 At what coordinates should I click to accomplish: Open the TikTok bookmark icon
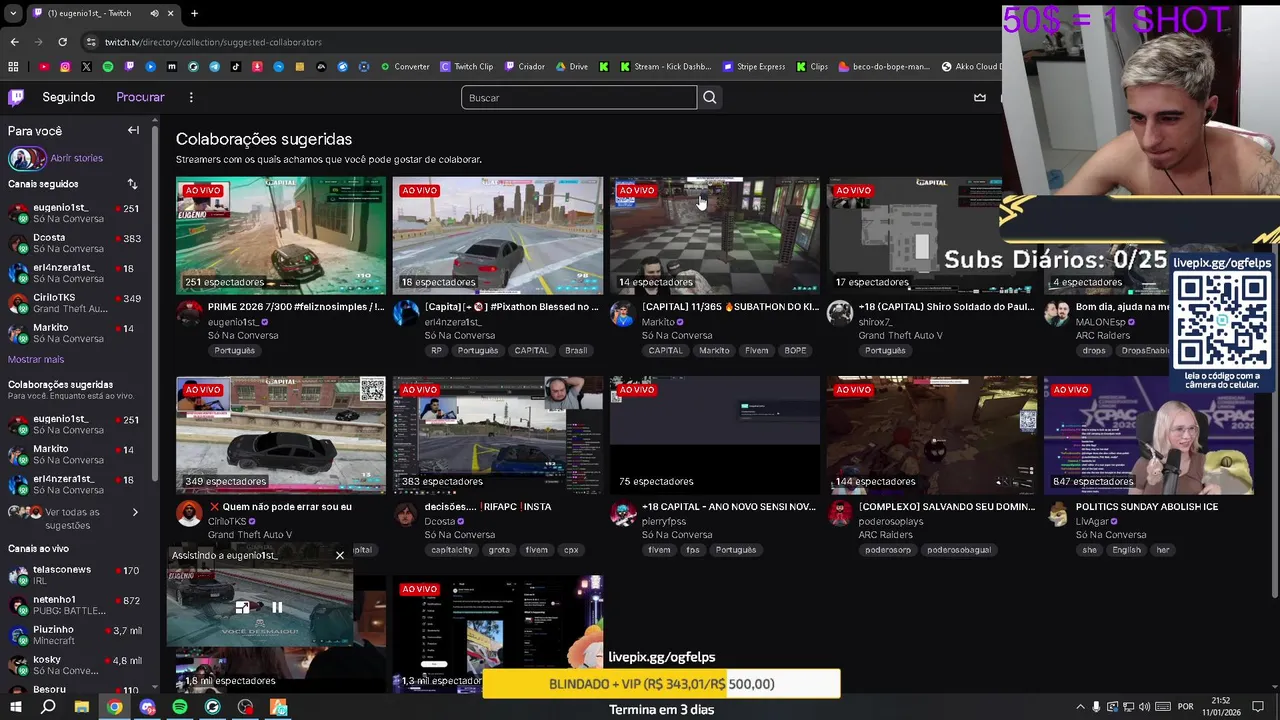click(x=236, y=67)
